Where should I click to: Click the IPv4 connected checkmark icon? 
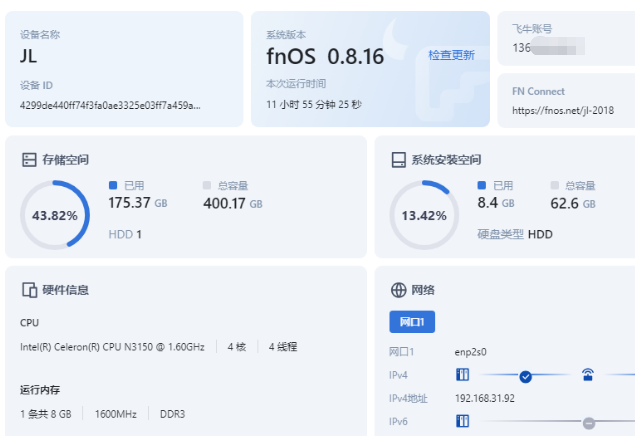(x=525, y=376)
